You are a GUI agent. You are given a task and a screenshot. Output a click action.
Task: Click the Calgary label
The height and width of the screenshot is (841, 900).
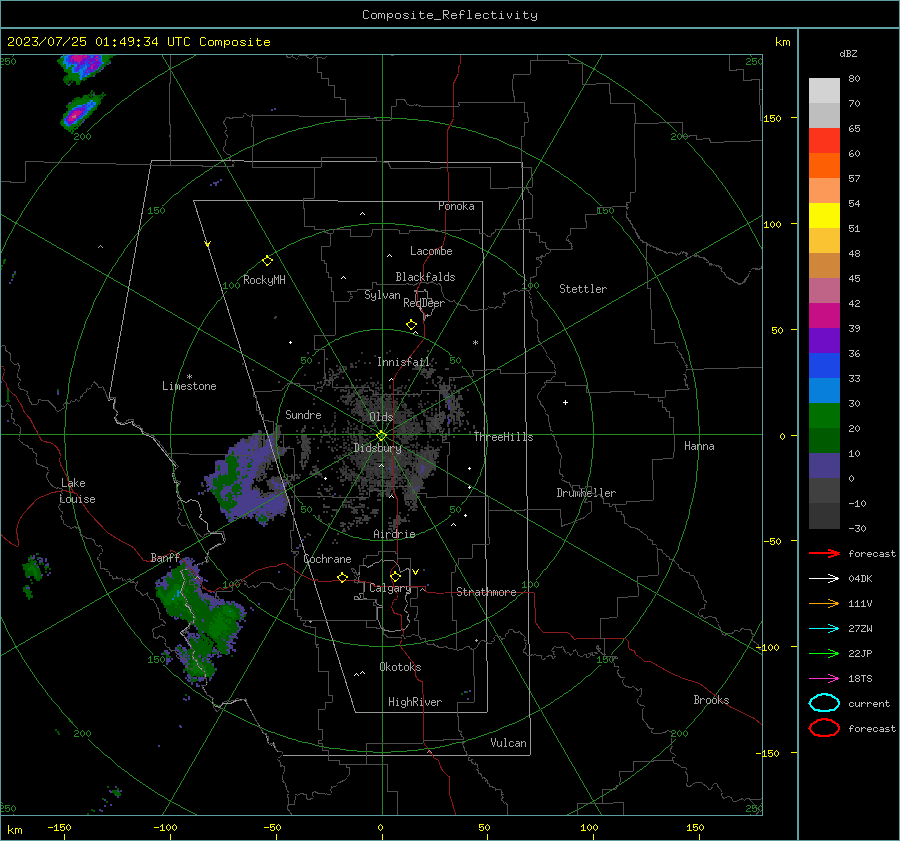[390, 588]
